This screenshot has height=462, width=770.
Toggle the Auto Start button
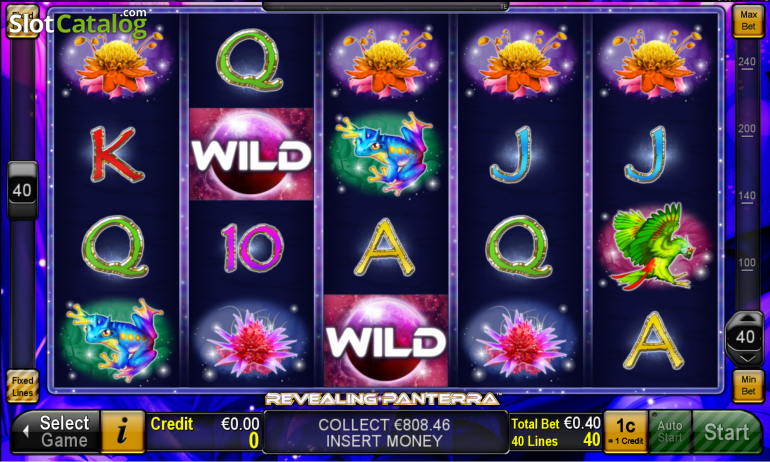coord(670,432)
